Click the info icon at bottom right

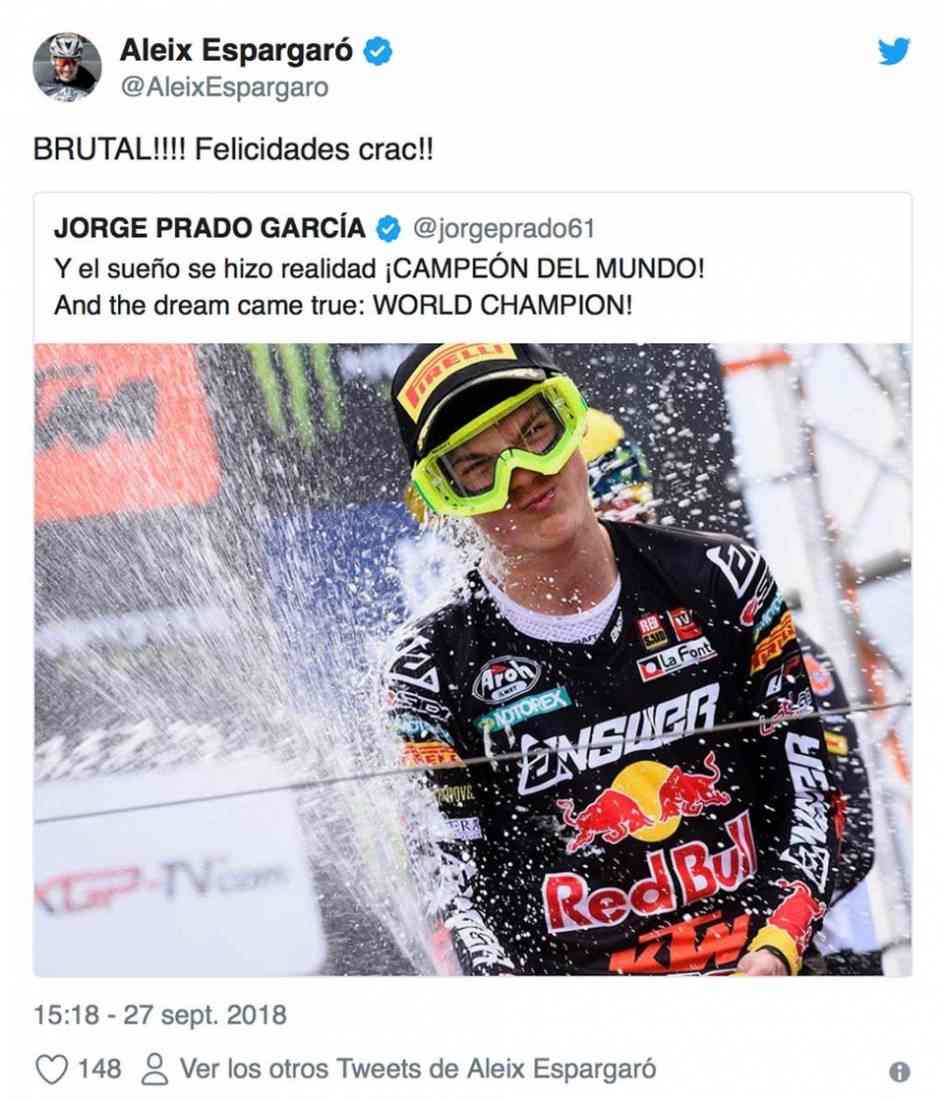pos(899,1072)
